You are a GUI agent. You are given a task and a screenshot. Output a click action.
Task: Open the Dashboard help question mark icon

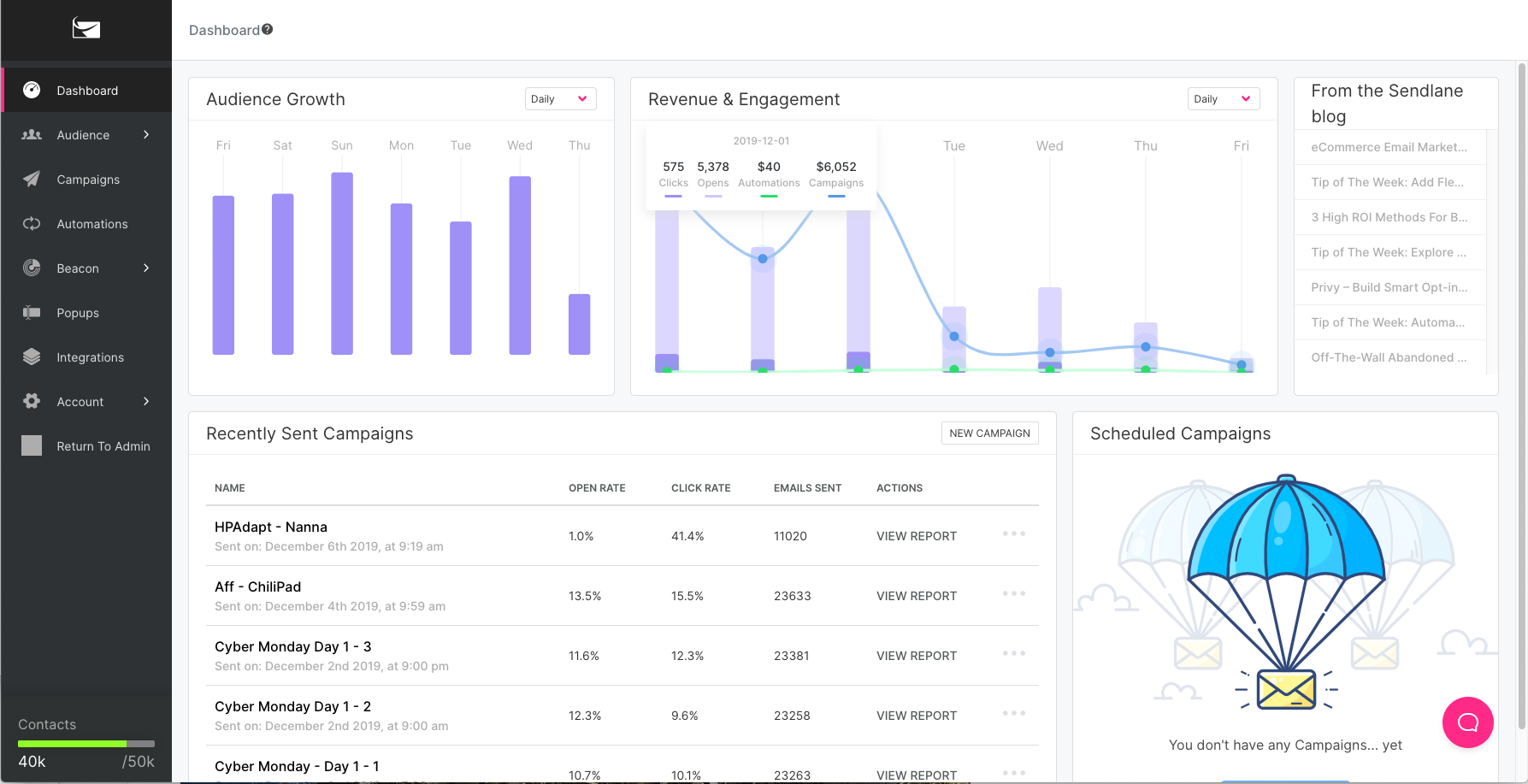268,29
